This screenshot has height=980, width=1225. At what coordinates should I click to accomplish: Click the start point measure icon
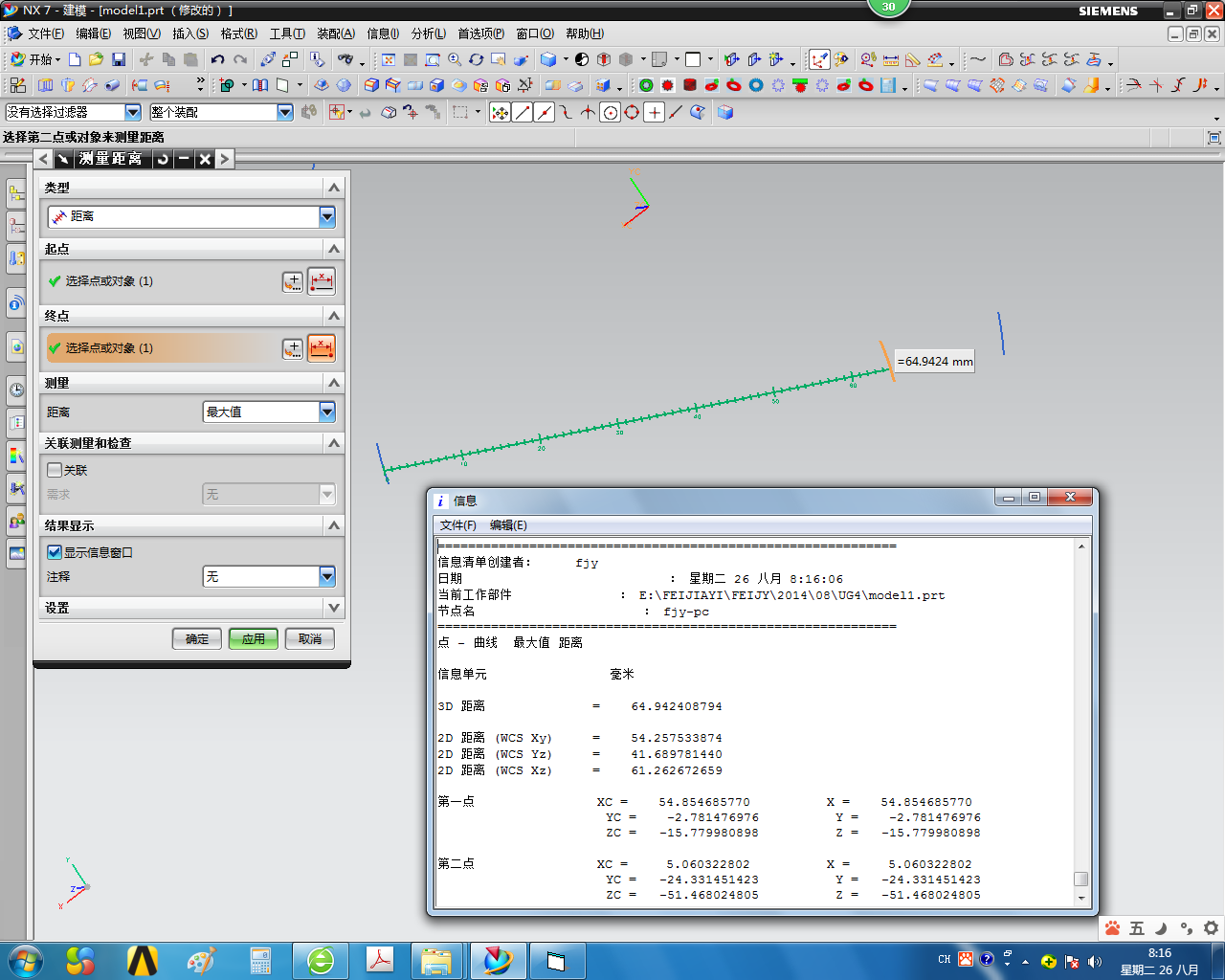click(x=322, y=281)
